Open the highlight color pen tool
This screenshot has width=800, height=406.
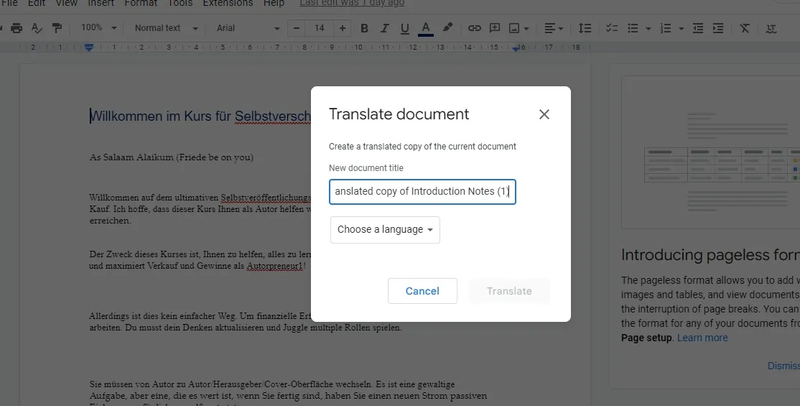[x=447, y=28]
